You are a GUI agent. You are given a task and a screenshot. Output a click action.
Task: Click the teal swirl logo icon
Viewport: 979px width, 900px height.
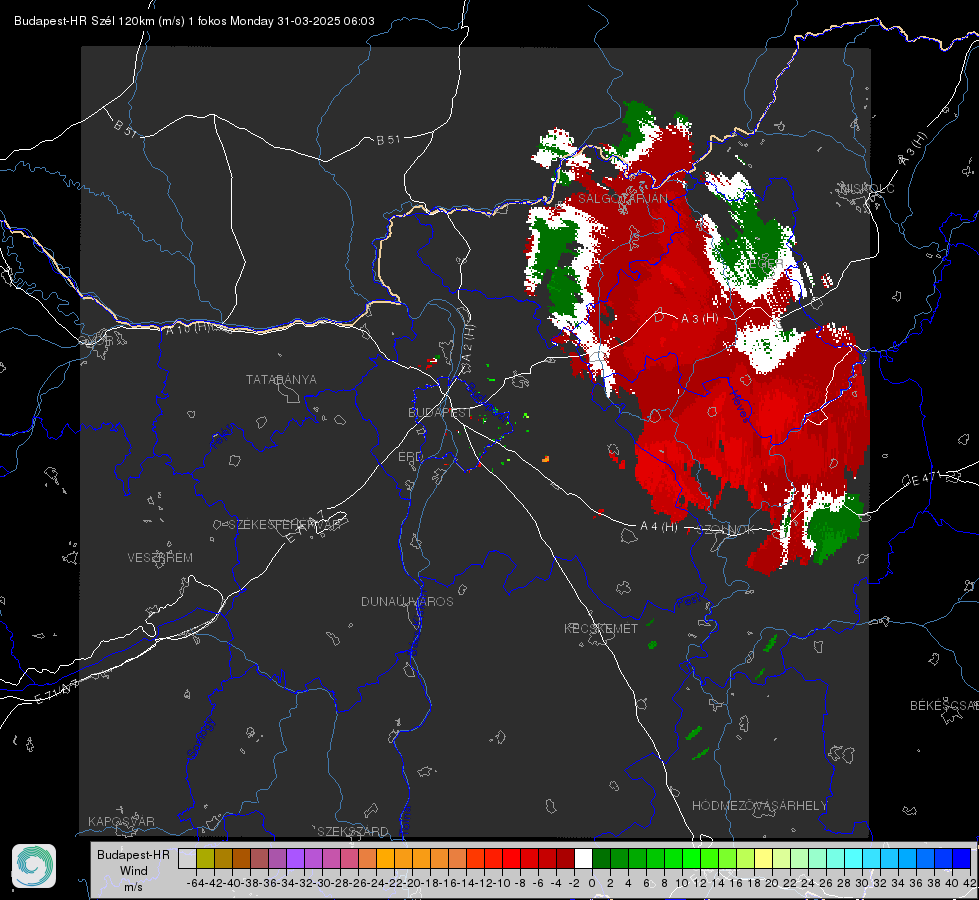tap(34, 866)
